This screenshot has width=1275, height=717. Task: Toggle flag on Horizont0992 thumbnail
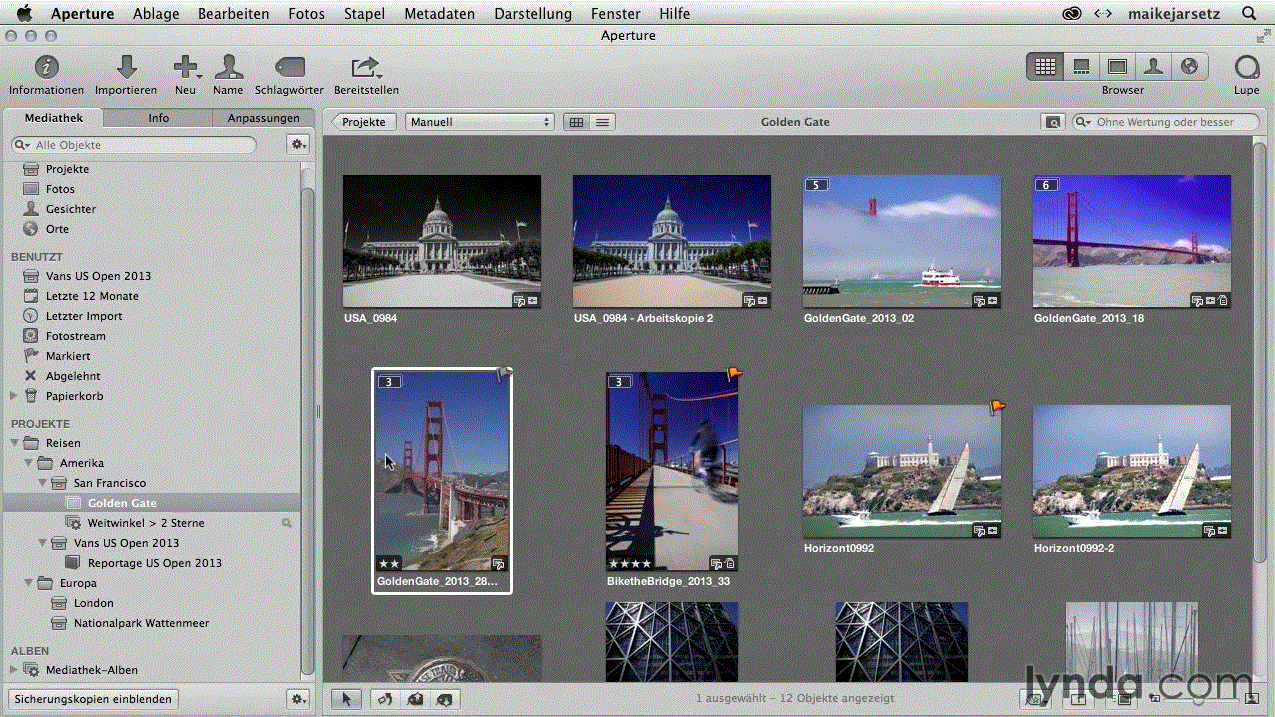point(997,406)
